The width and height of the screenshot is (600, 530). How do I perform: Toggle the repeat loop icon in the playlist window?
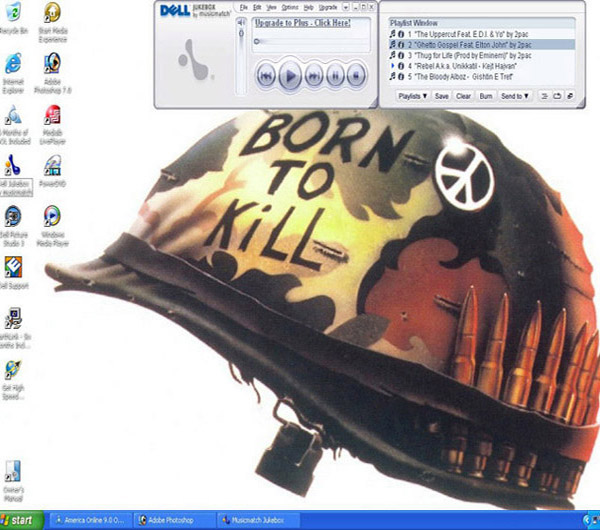pyautogui.click(x=557, y=96)
